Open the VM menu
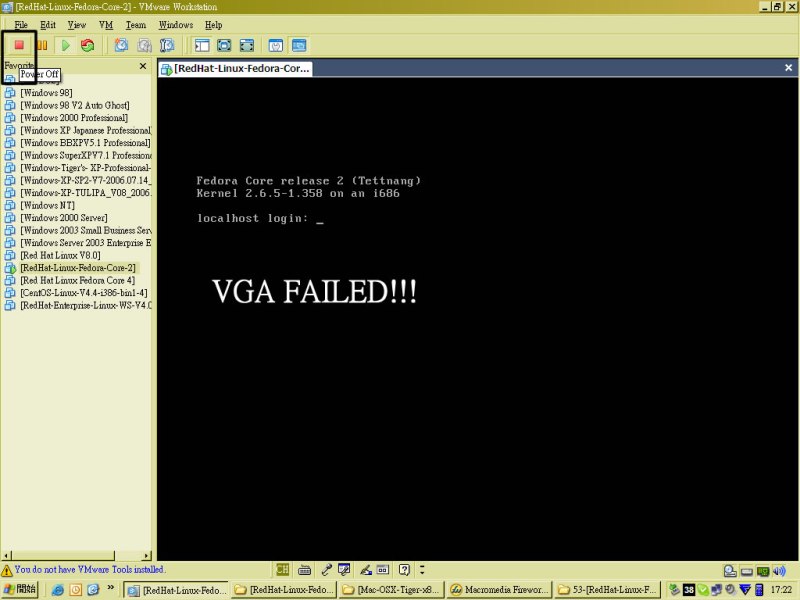The height and width of the screenshot is (600, 800). (106, 25)
